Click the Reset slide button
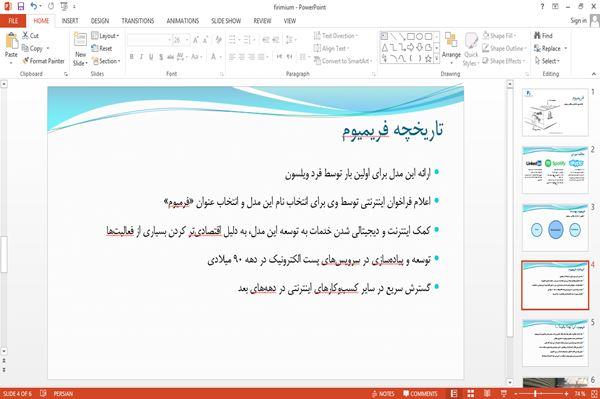The height and width of the screenshot is (399, 600). click(102, 48)
